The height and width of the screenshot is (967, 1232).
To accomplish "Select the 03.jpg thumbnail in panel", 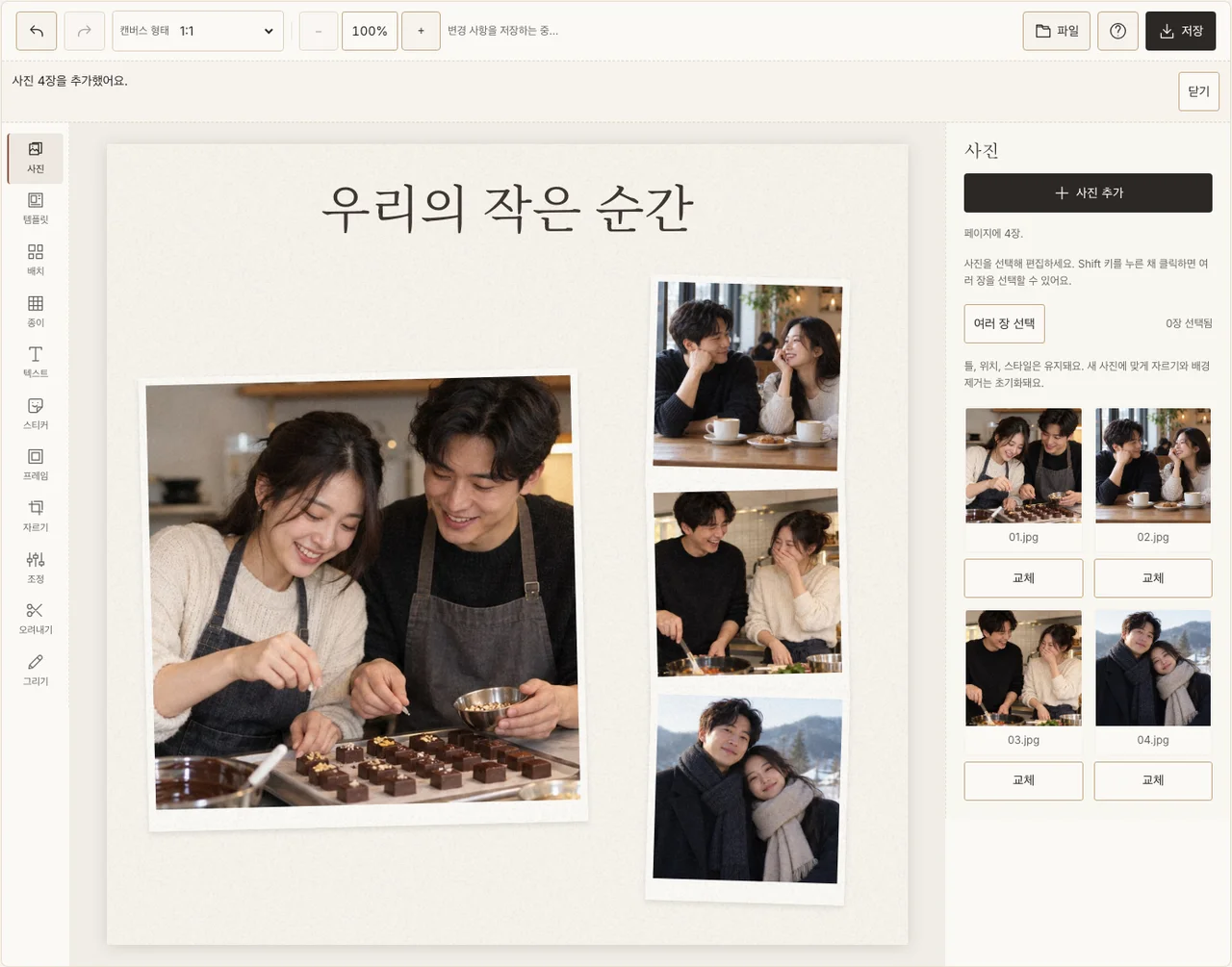I will [x=1023, y=668].
